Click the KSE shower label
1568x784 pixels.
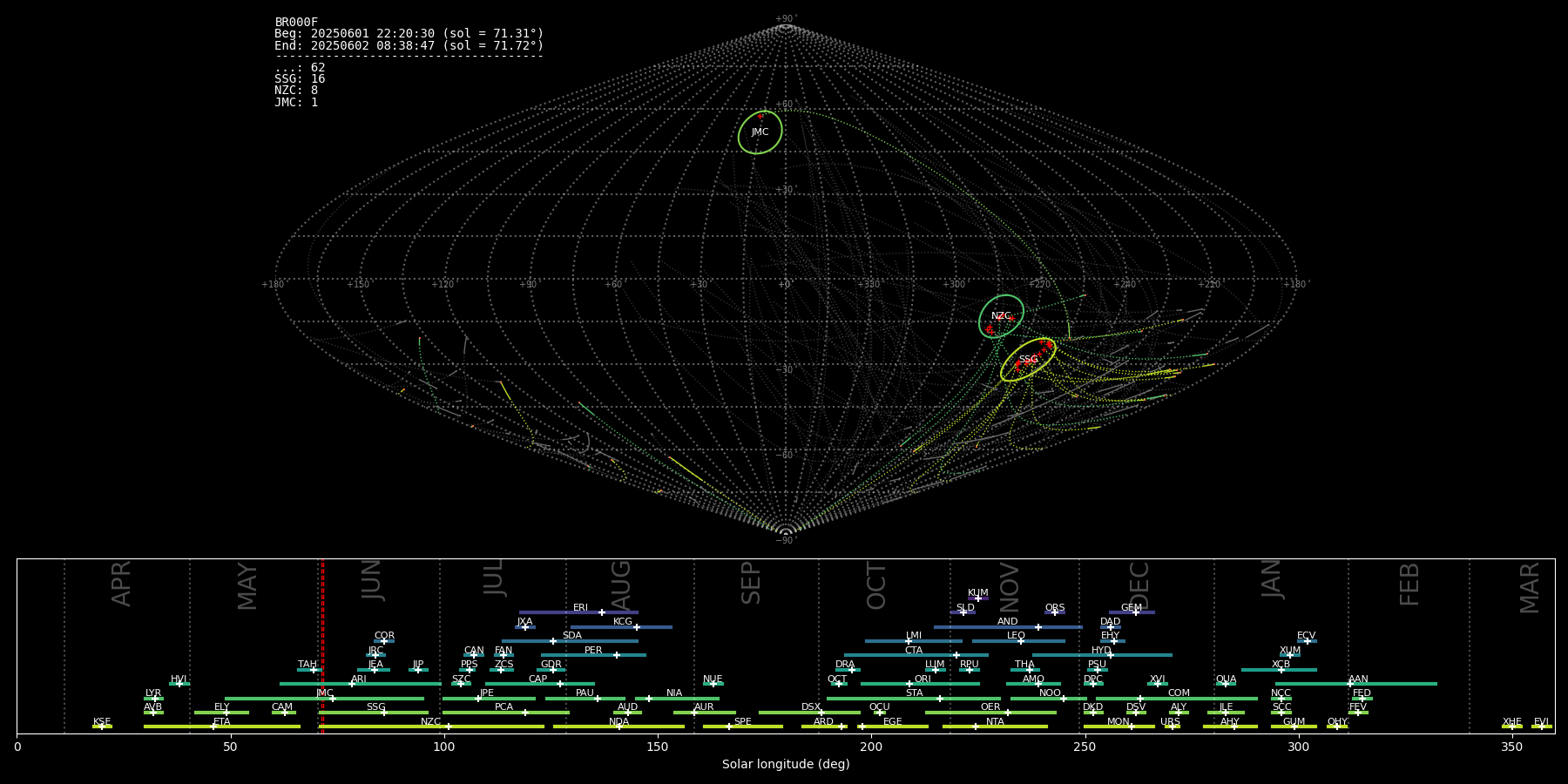pyautogui.click(x=102, y=722)
